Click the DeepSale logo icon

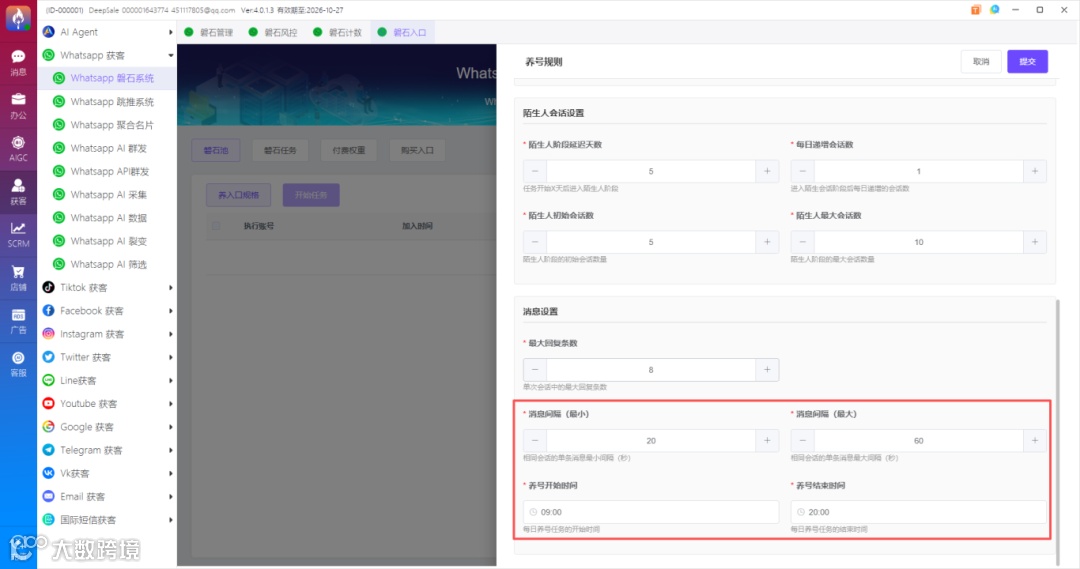[x=18, y=18]
